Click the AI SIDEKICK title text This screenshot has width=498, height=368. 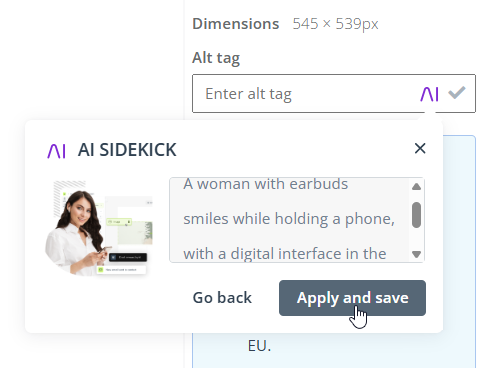(x=127, y=150)
